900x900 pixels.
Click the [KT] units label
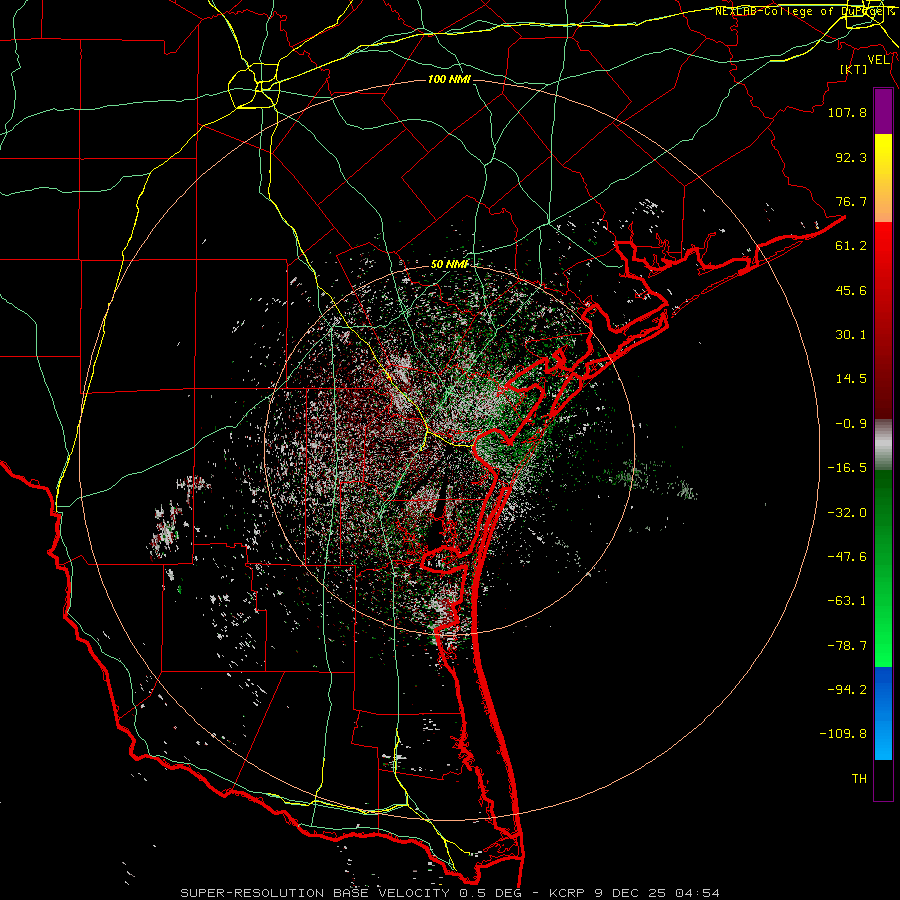854,69
